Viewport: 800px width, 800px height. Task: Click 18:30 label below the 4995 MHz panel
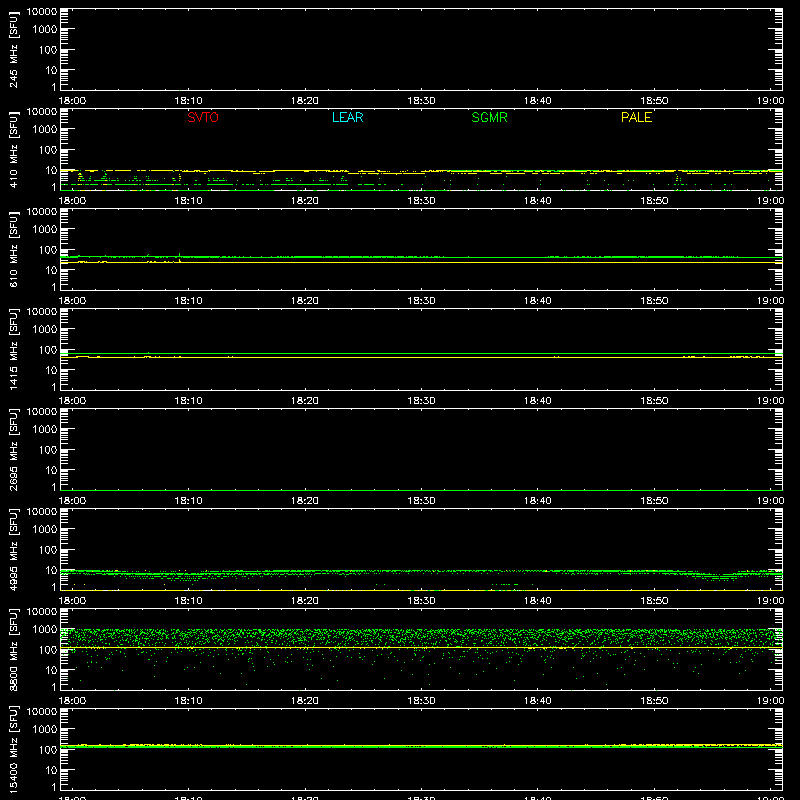(421, 601)
